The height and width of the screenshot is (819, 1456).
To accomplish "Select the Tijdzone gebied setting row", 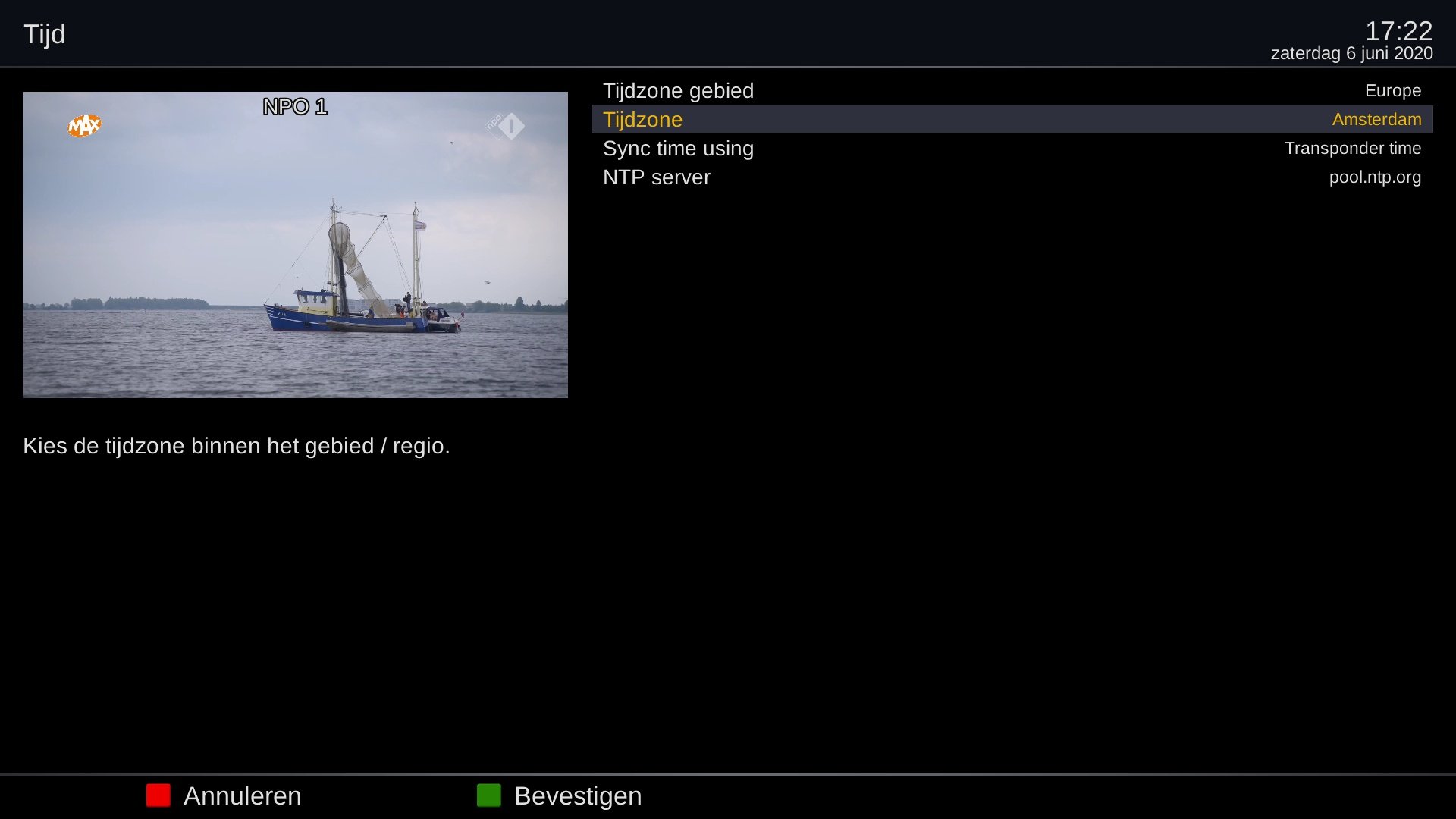I will click(x=678, y=91).
